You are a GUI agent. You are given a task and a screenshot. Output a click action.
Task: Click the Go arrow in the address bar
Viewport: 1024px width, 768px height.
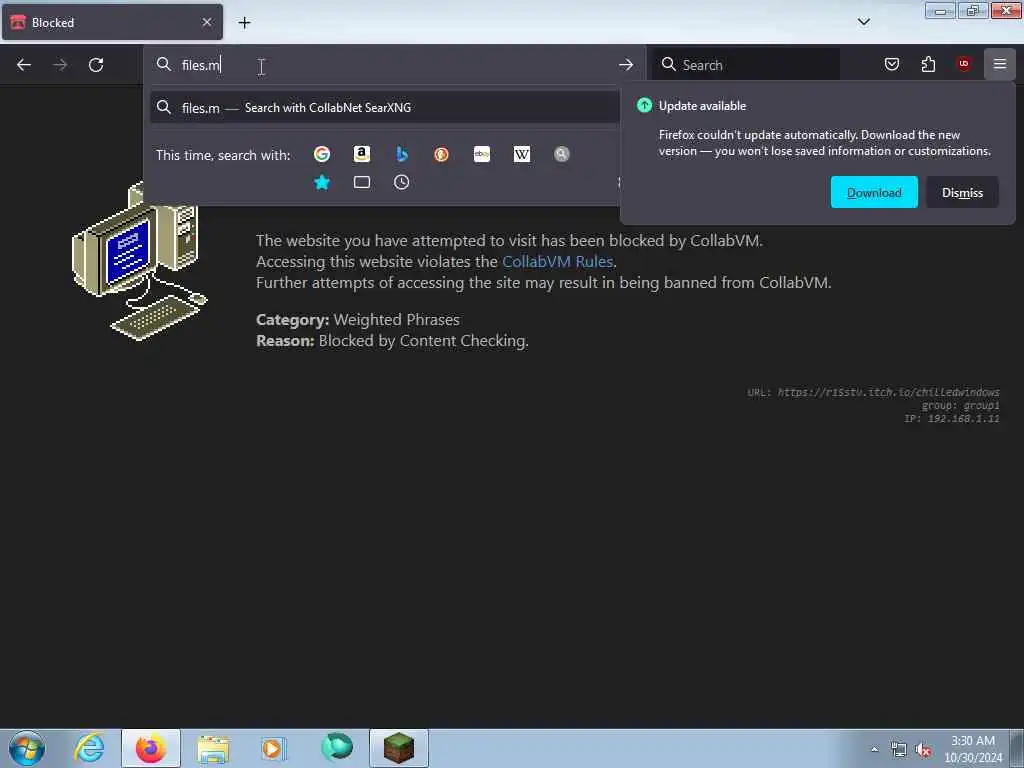626,65
